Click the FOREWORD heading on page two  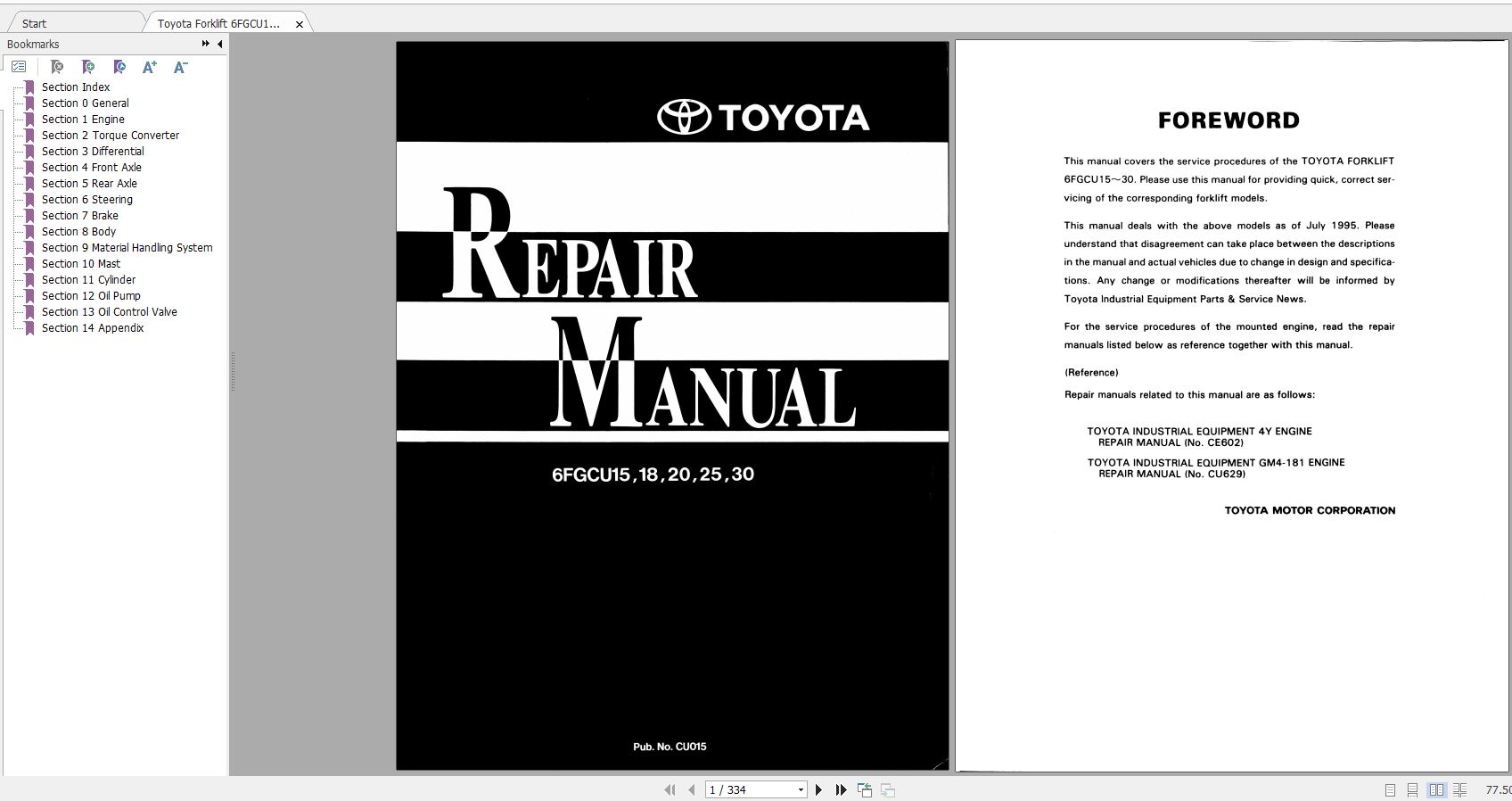click(x=1228, y=120)
